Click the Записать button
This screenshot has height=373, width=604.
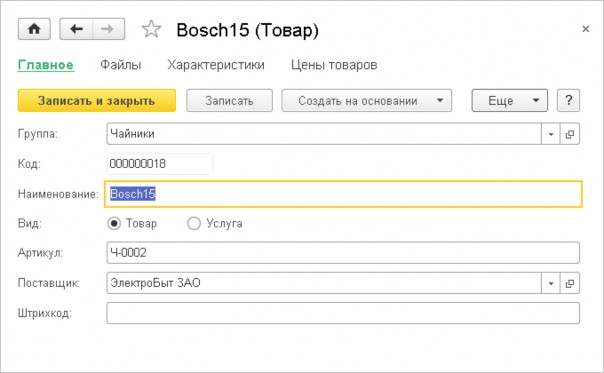coord(229,101)
